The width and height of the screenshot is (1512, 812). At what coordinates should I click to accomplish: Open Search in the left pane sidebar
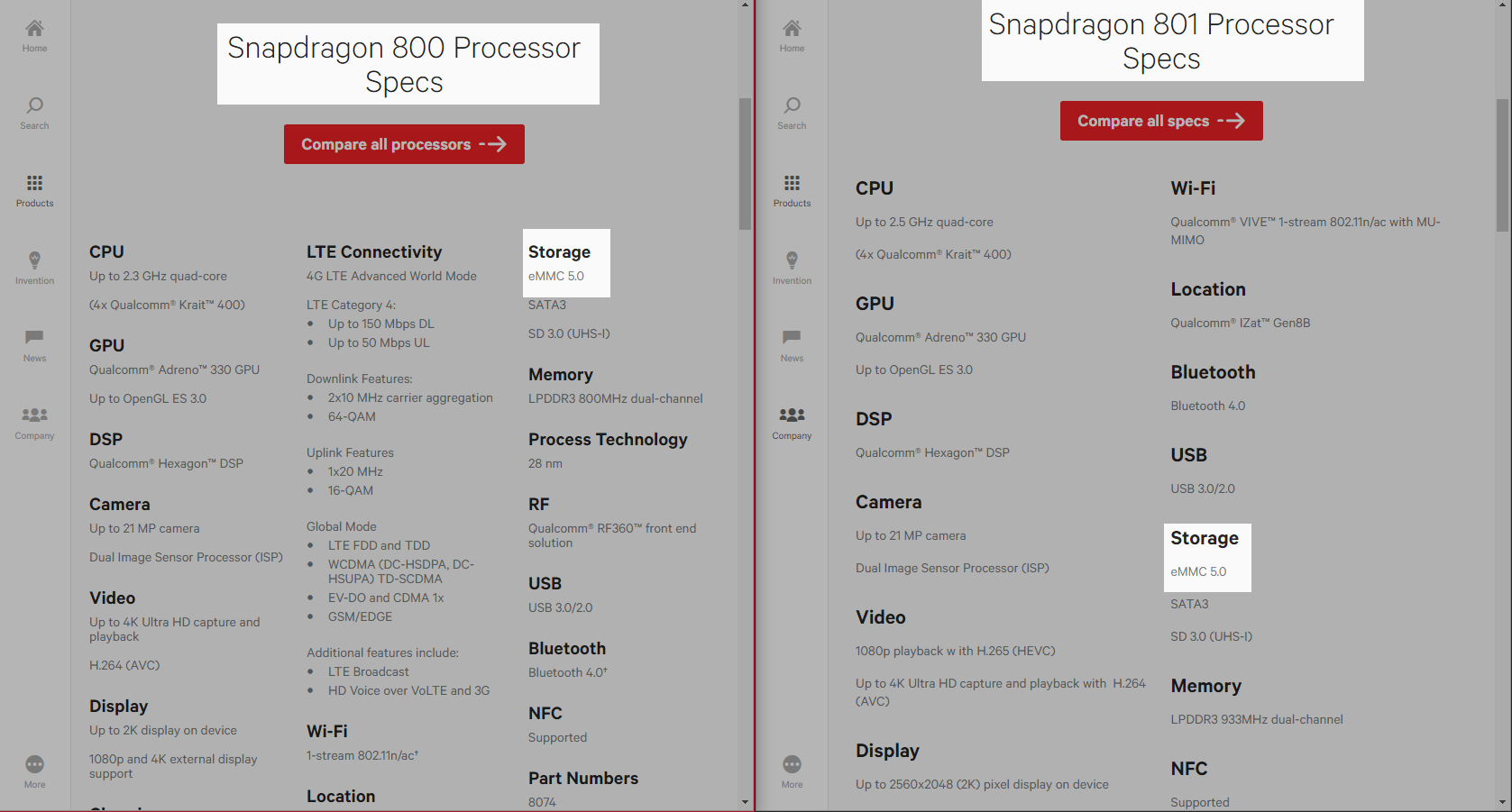point(34,114)
